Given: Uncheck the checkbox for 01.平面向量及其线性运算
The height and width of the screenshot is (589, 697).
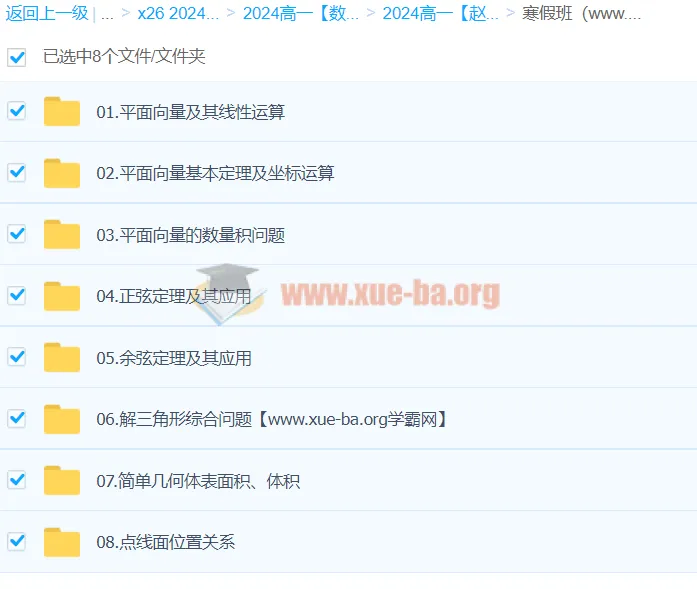Looking at the screenshot, I should (16, 111).
